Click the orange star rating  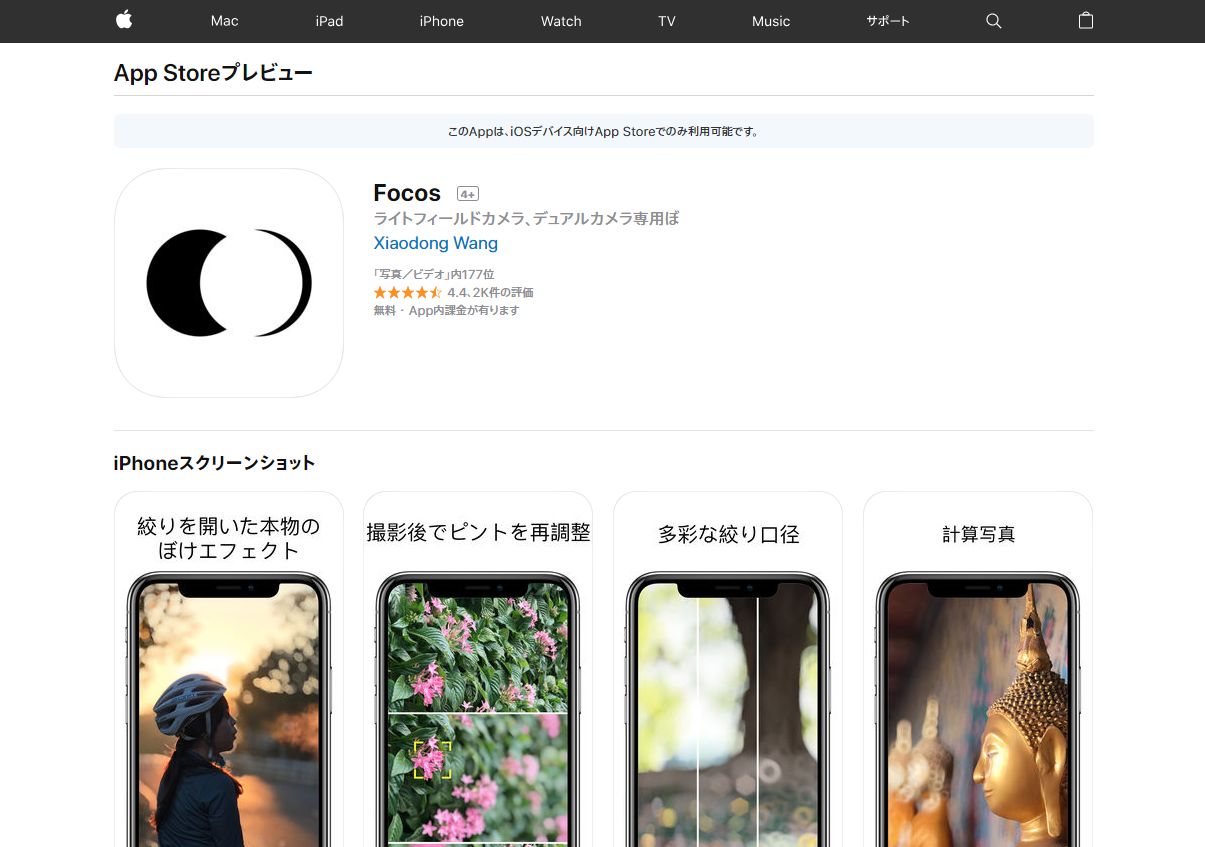tap(407, 293)
